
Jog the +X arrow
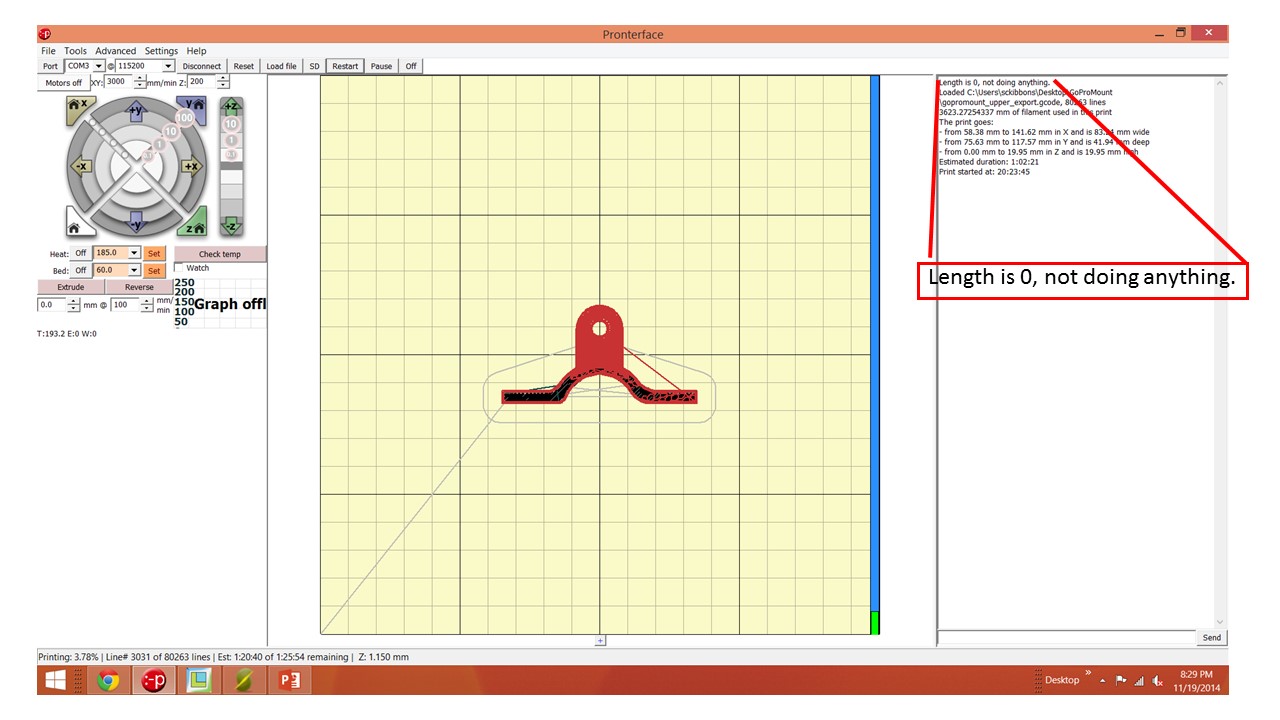point(190,167)
